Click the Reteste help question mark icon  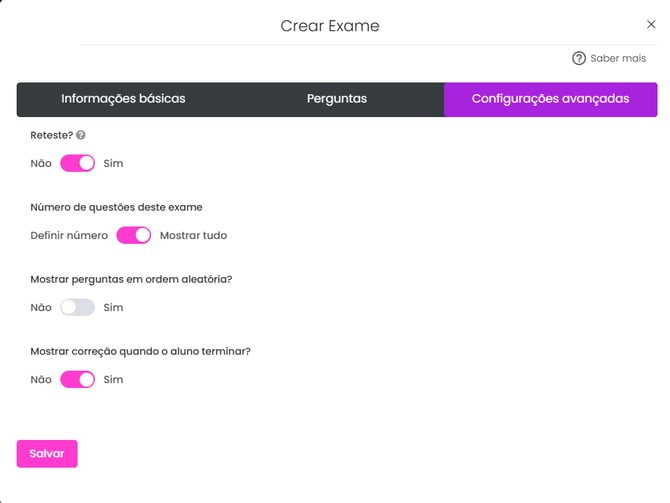(81, 135)
